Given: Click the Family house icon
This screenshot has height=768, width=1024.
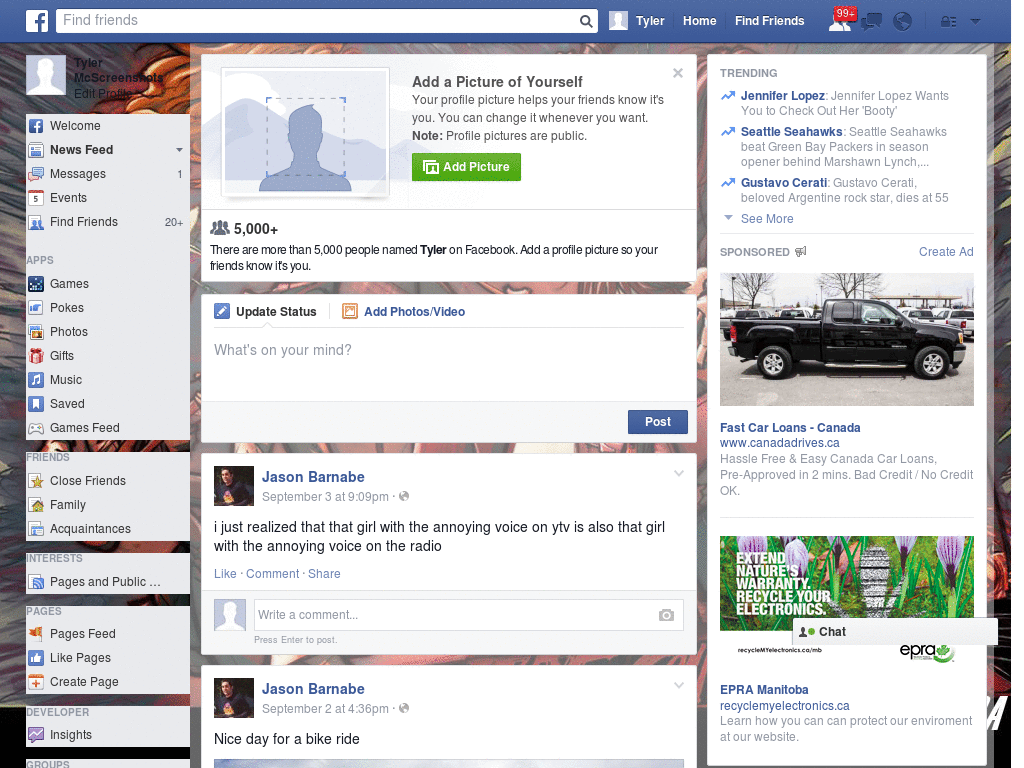Looking at the screenshot, I should coord(36,505).
